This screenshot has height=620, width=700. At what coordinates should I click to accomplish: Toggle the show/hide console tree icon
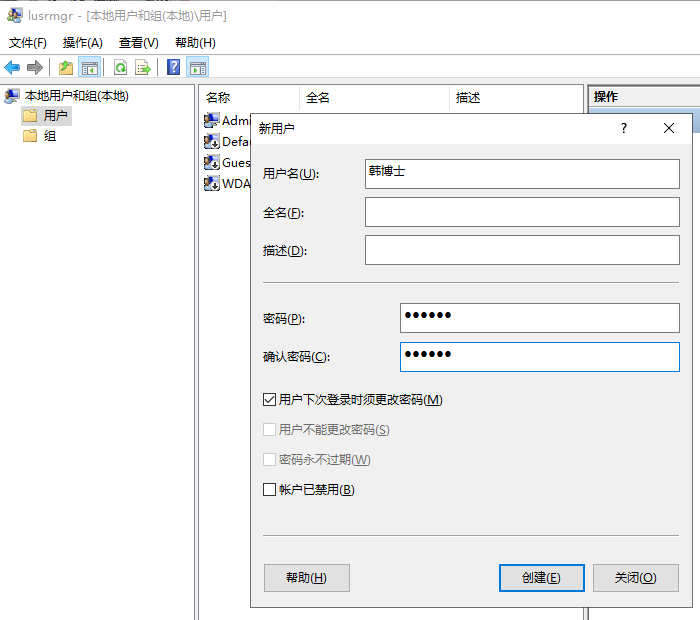pyautogui.click(x=90, y=68)
